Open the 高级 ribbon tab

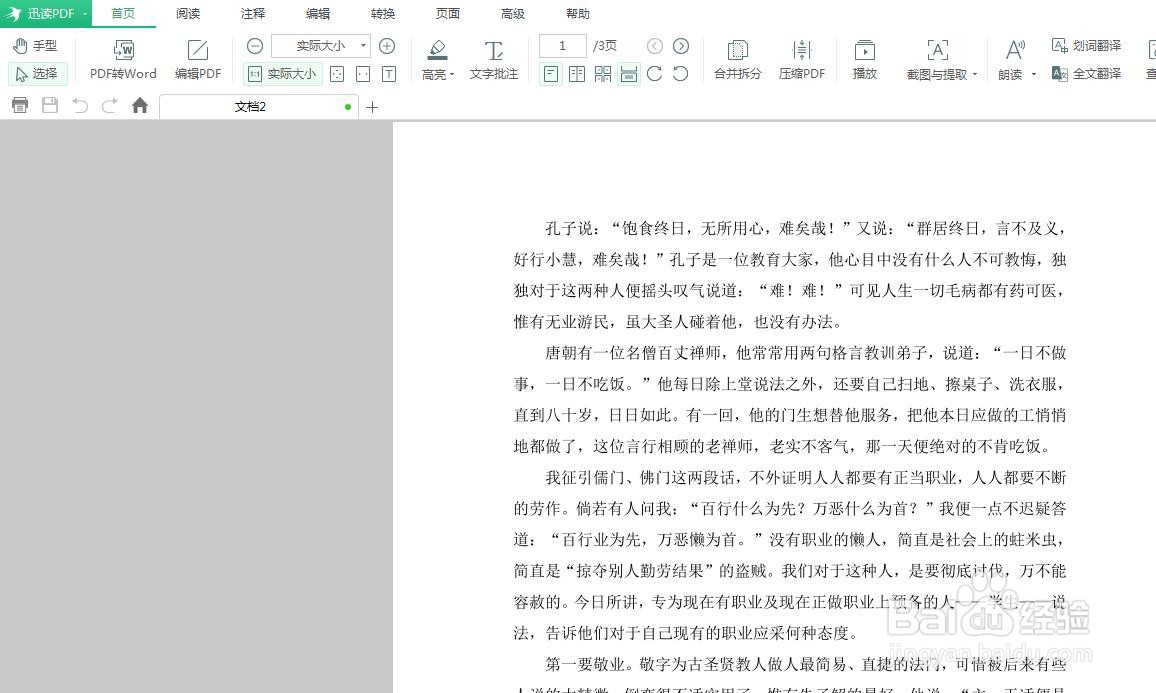pos(512,14)
